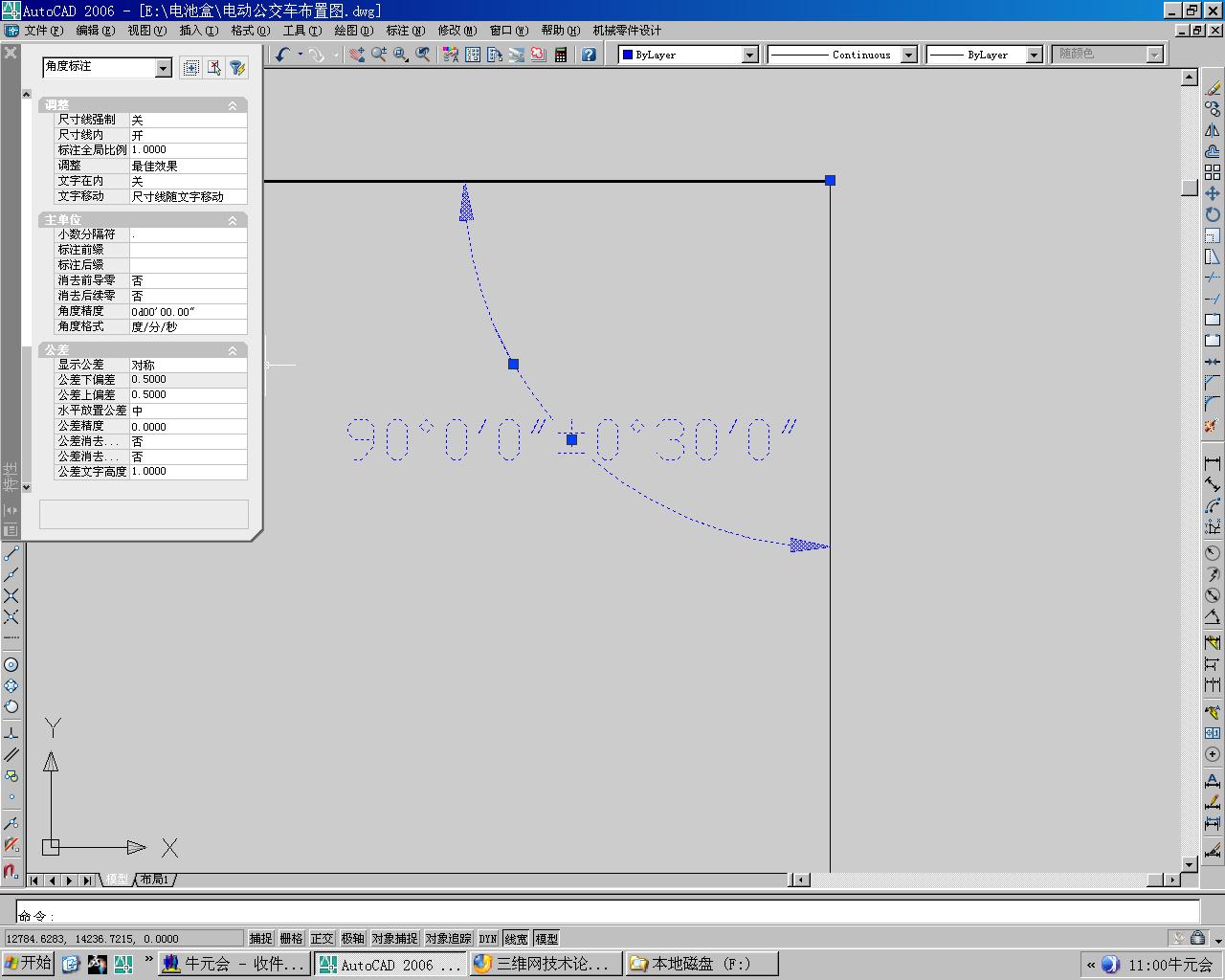The height and width of the screenshot is (980, 1225).
Task: Open the ByLayer color dropdown
Action: coord(750,55)
